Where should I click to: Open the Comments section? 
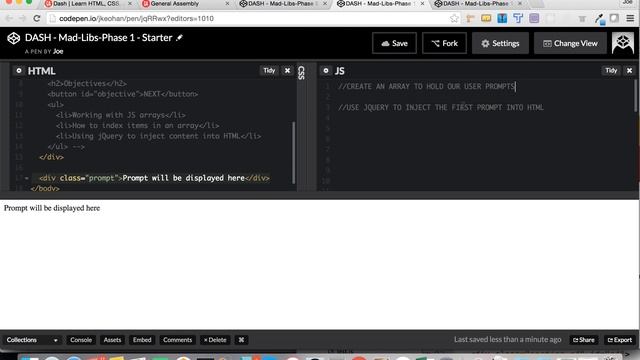click(177, 340)
